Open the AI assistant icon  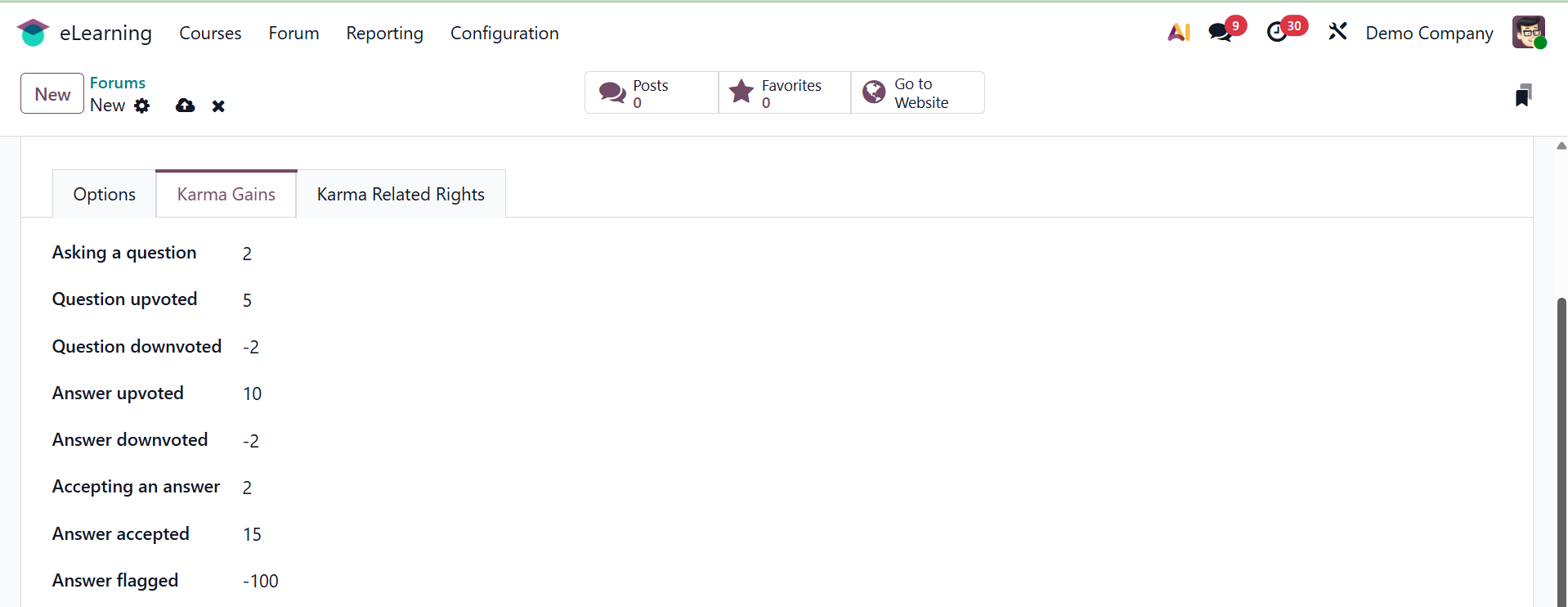point(1178,33)
